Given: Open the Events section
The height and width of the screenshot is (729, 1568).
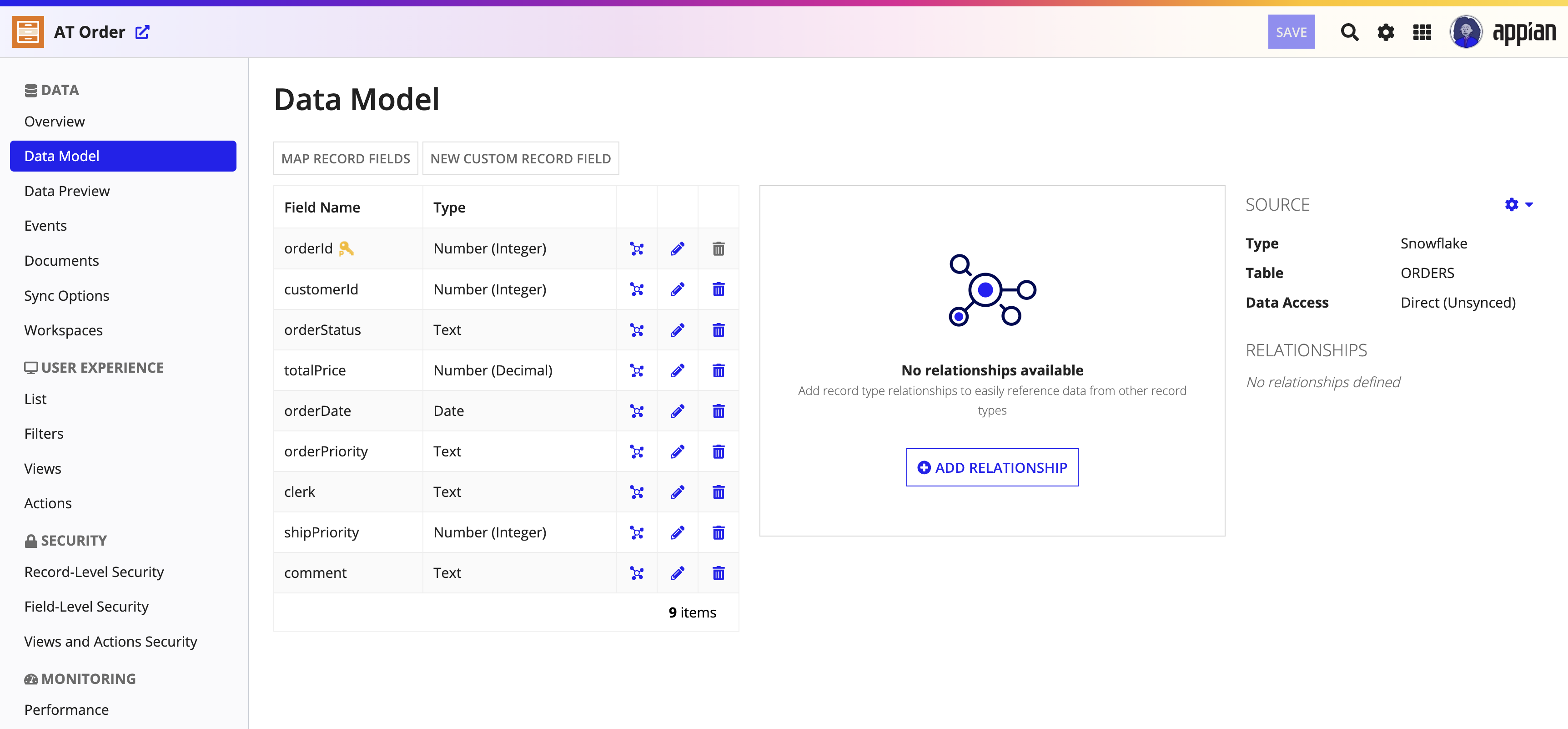Looking at the screenshot, I should pos(45,225).
